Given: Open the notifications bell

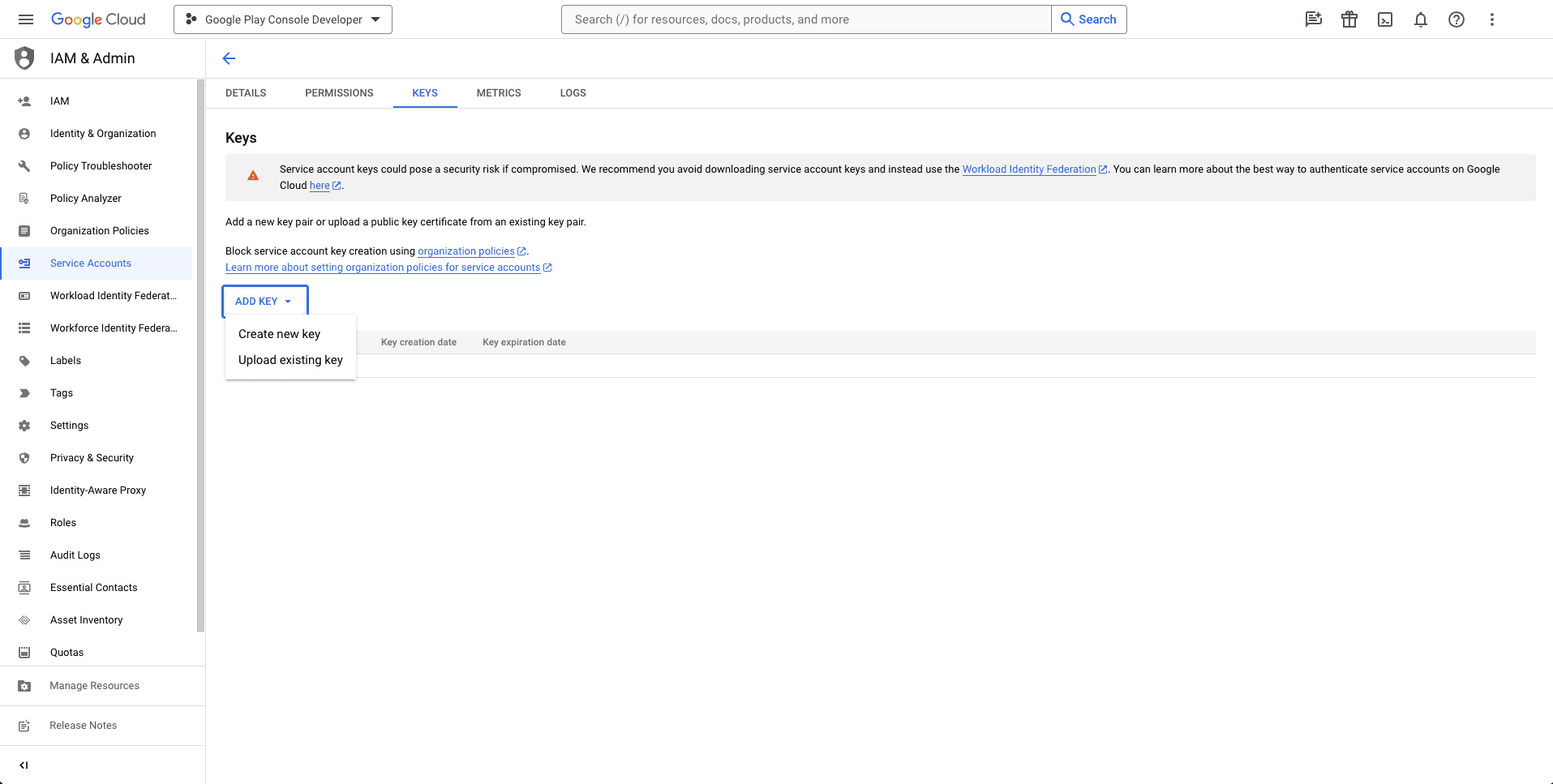Looking at the screenshot, I should point(1421,19).
